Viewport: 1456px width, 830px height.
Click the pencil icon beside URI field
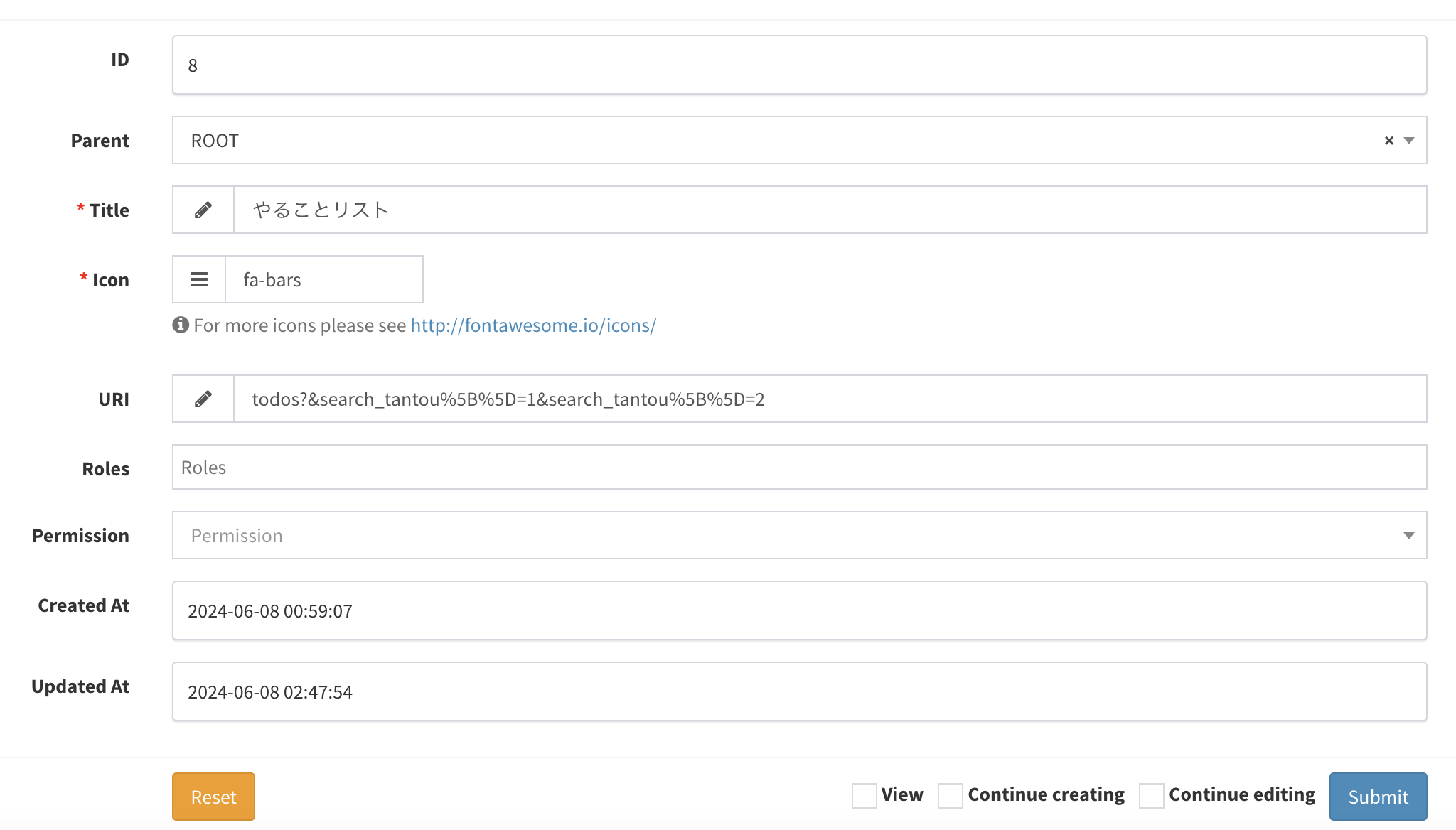pyautogui.click(x=203, y=399)
